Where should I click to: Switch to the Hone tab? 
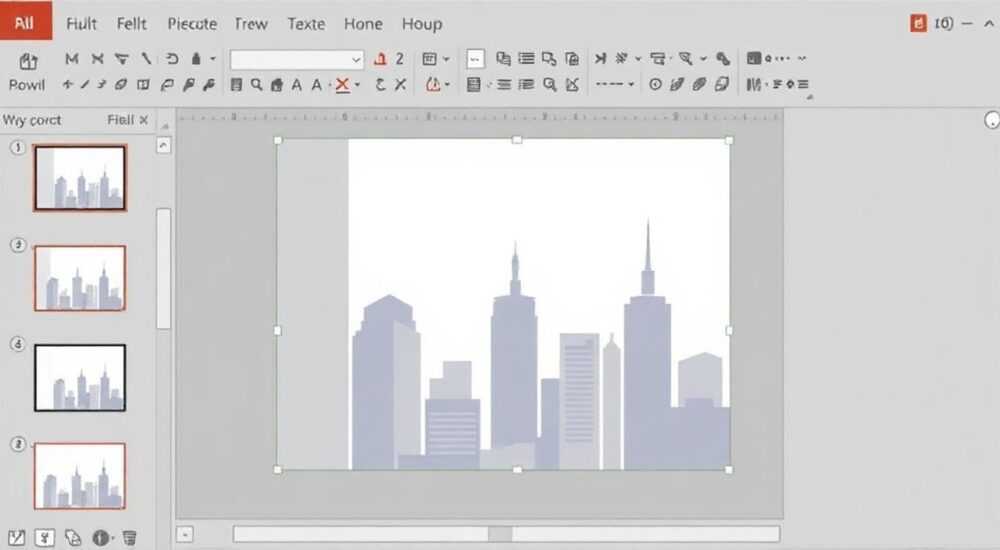pos(363,24)
